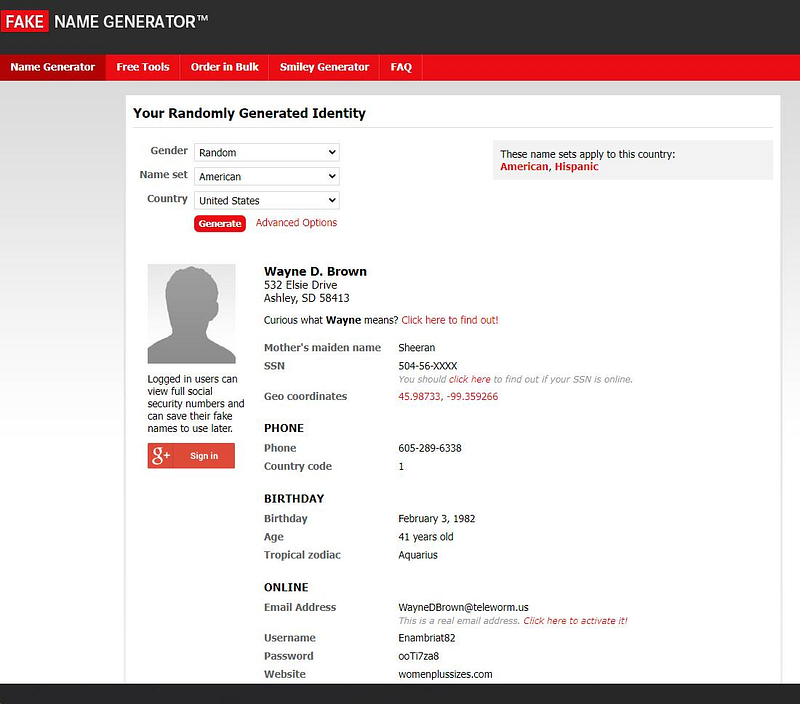Viewport: 800px width, 704px height.
Task: Click mother's maiden name Sheeran
Action: [417, 347]
